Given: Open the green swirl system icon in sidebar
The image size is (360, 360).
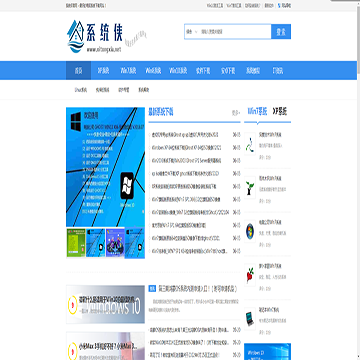Looking at the screenshot, I should click(x=250, y=144).
